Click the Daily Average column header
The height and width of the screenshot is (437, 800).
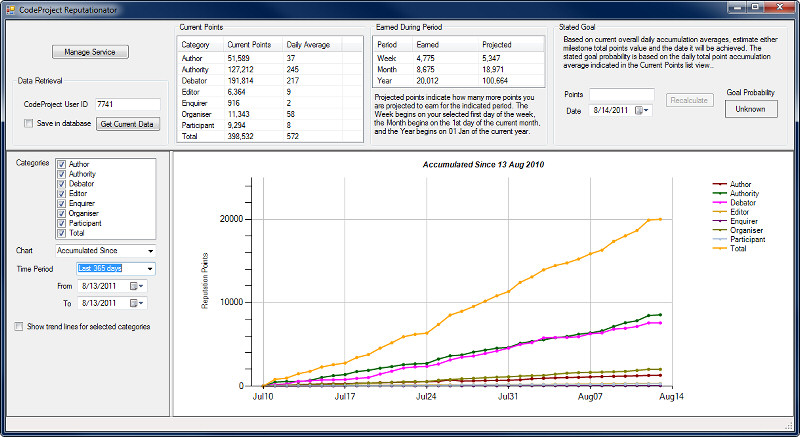312,45
